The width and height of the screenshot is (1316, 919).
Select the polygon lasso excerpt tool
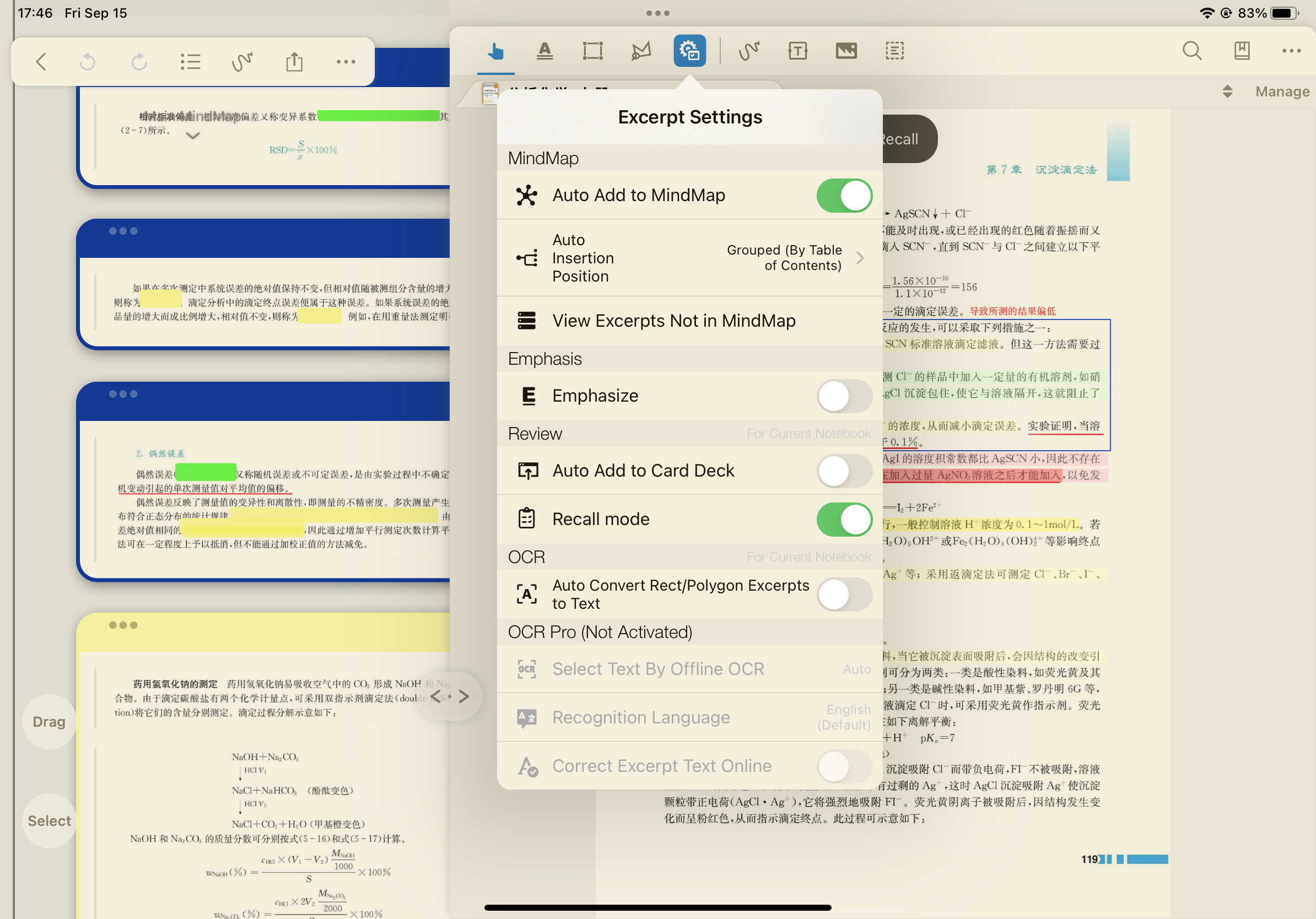[x=641, y=51]
